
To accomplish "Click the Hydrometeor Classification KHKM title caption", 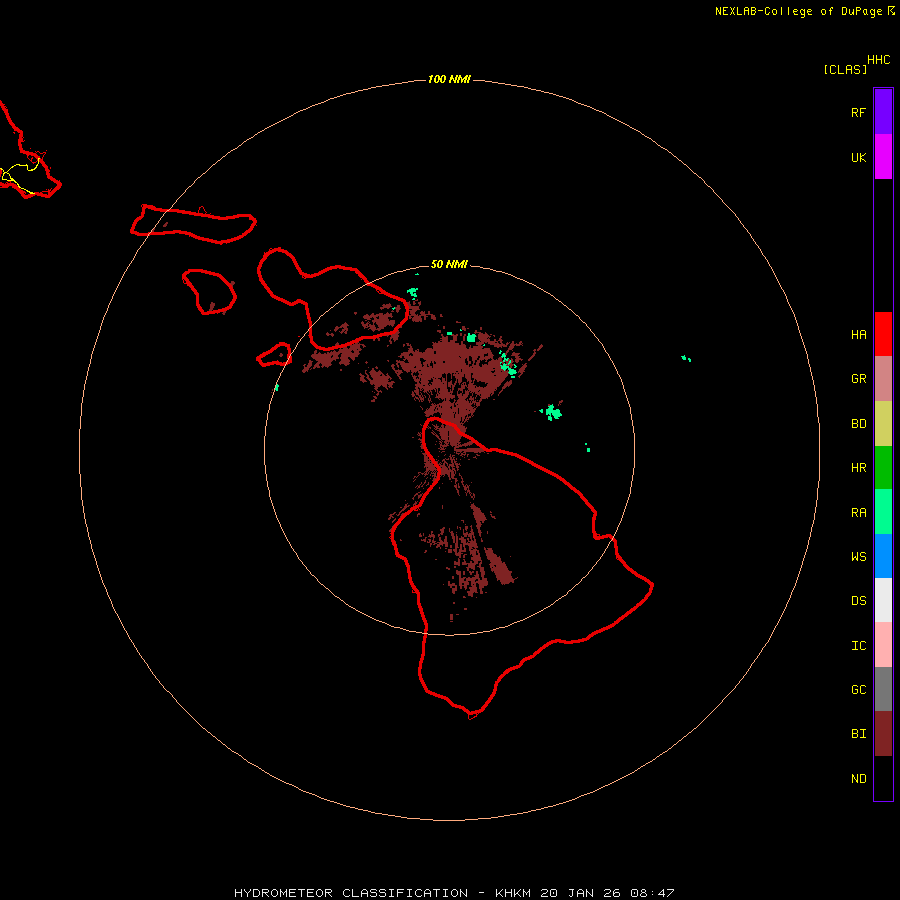I will coord(454,893).
